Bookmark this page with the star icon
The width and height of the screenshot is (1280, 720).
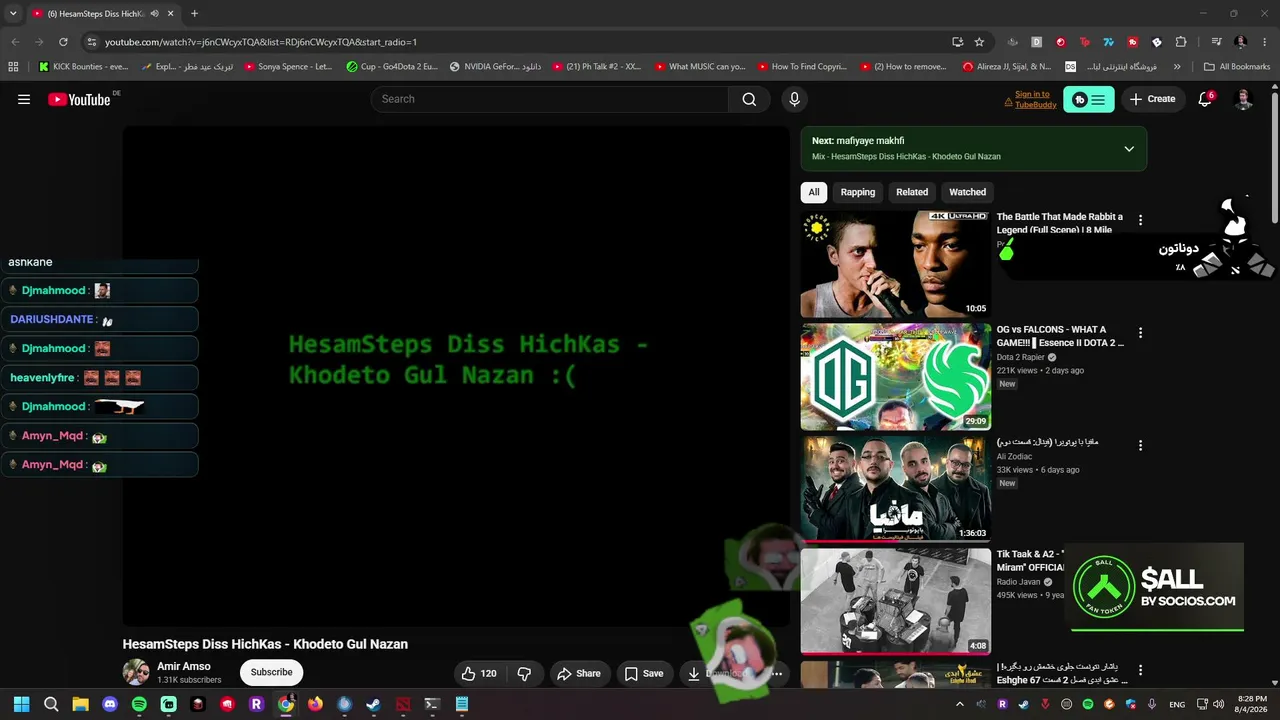(979, 42)
